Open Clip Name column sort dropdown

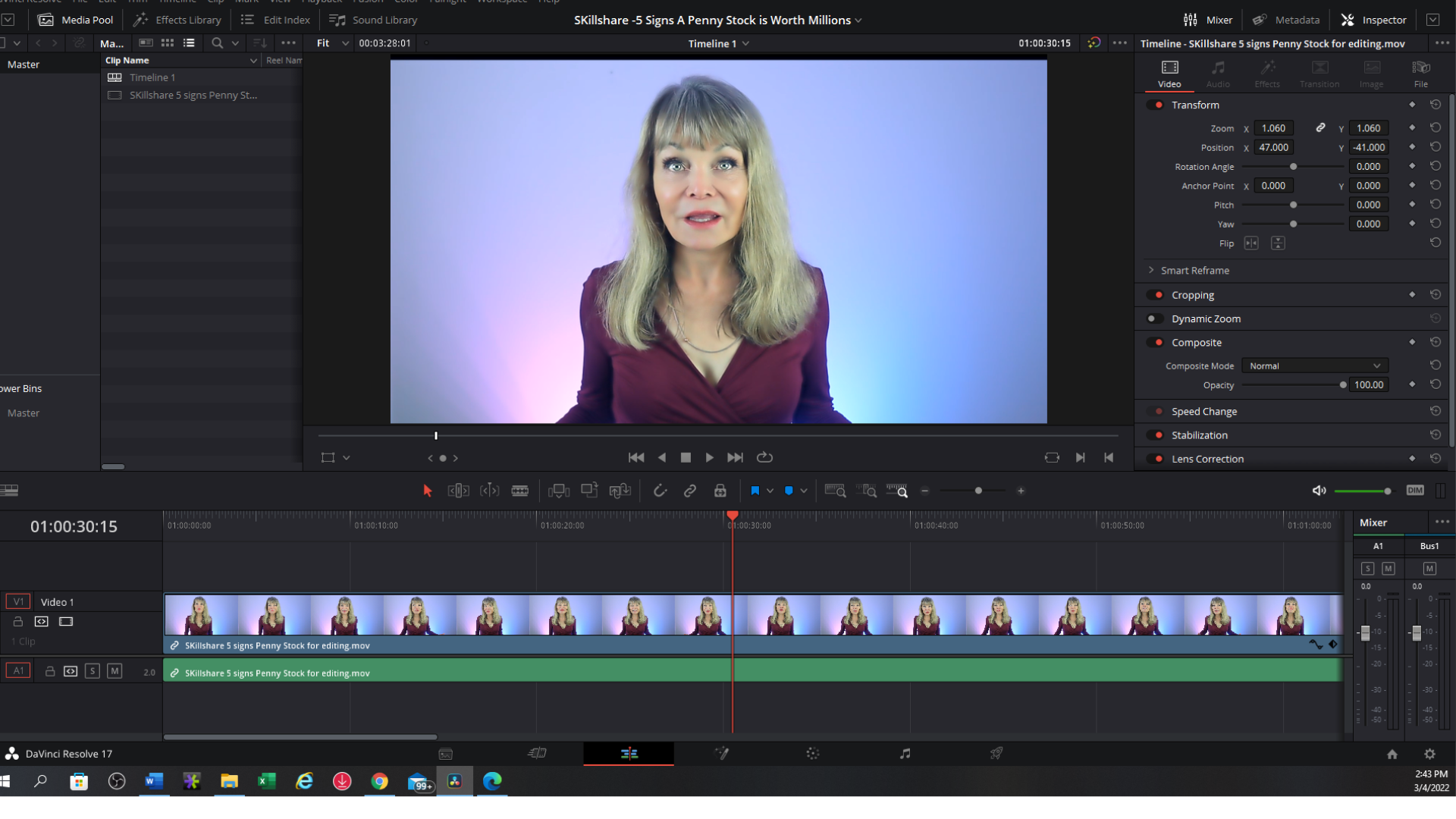tap(253, 61)
